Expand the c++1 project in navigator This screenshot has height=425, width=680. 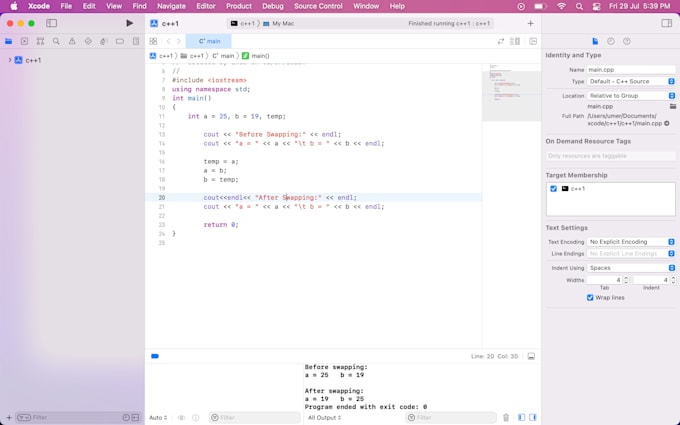pos(10,60)
